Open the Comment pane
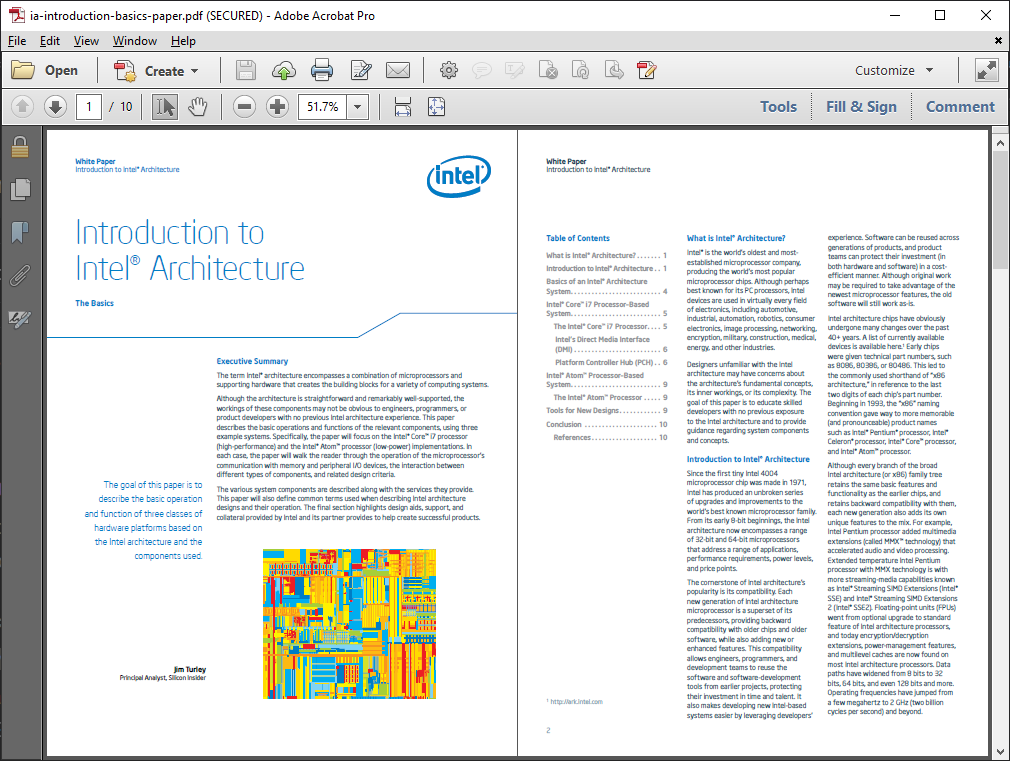The width and height of the screenshot is (1010, 761). 960,107
